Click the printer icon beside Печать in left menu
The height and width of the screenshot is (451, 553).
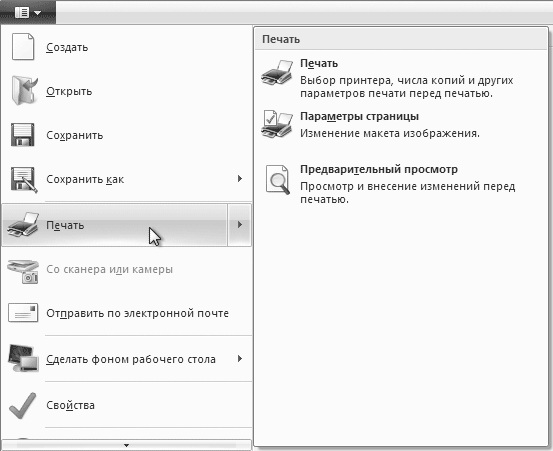click(23, 225)
